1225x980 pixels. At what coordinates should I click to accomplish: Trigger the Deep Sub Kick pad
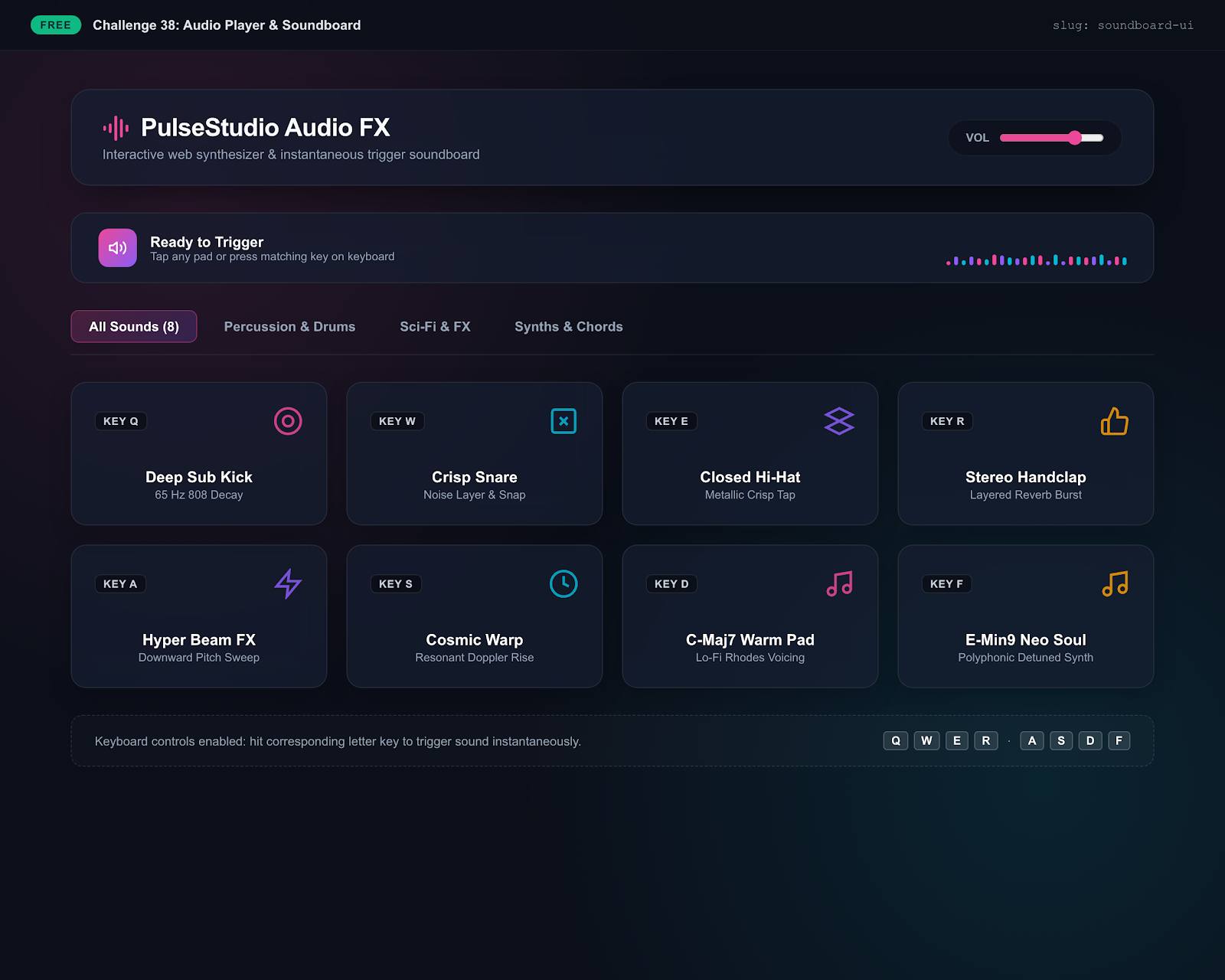(x=199, y=454)
